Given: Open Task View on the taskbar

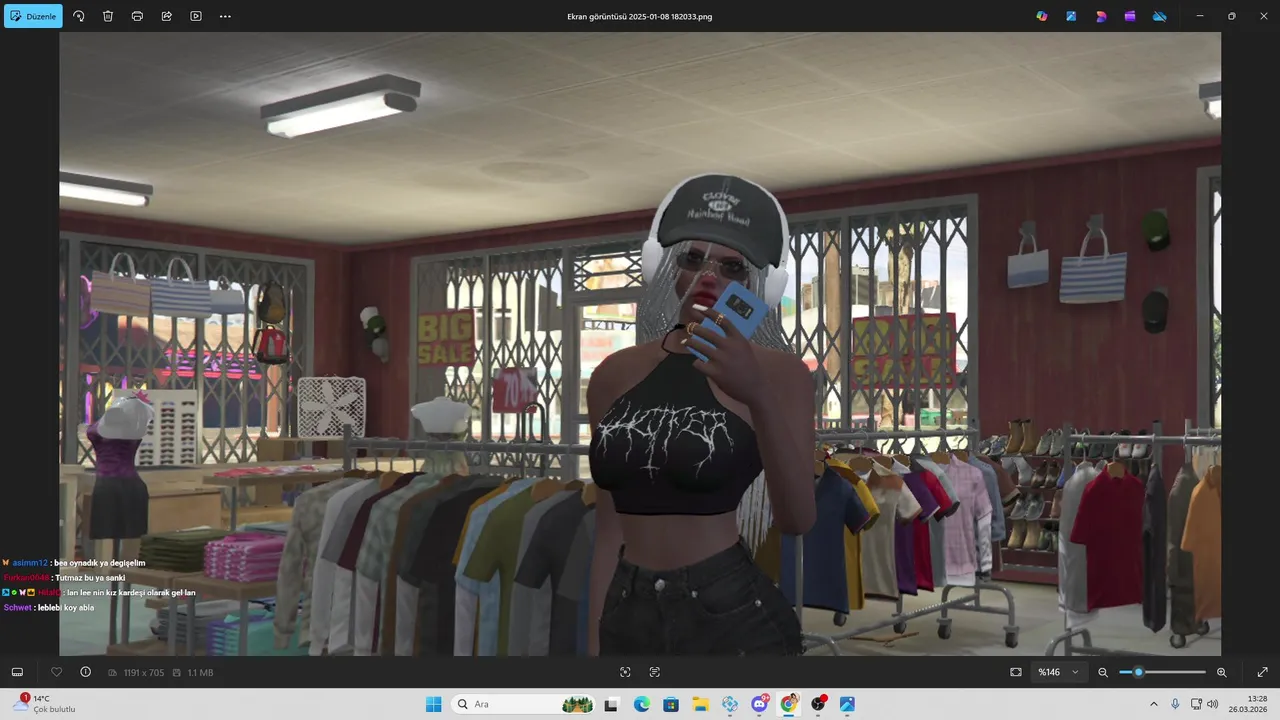Looking at the screenshot, I should (611, 704).
